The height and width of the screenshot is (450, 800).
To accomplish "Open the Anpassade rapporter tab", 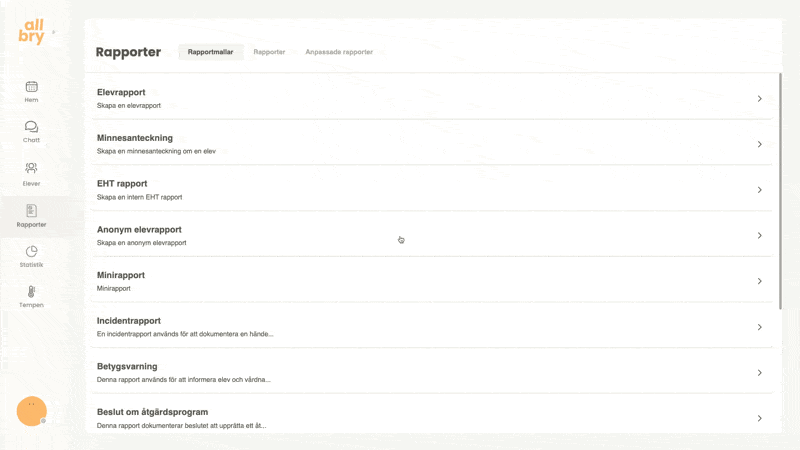I will click(x=339, y=52).
